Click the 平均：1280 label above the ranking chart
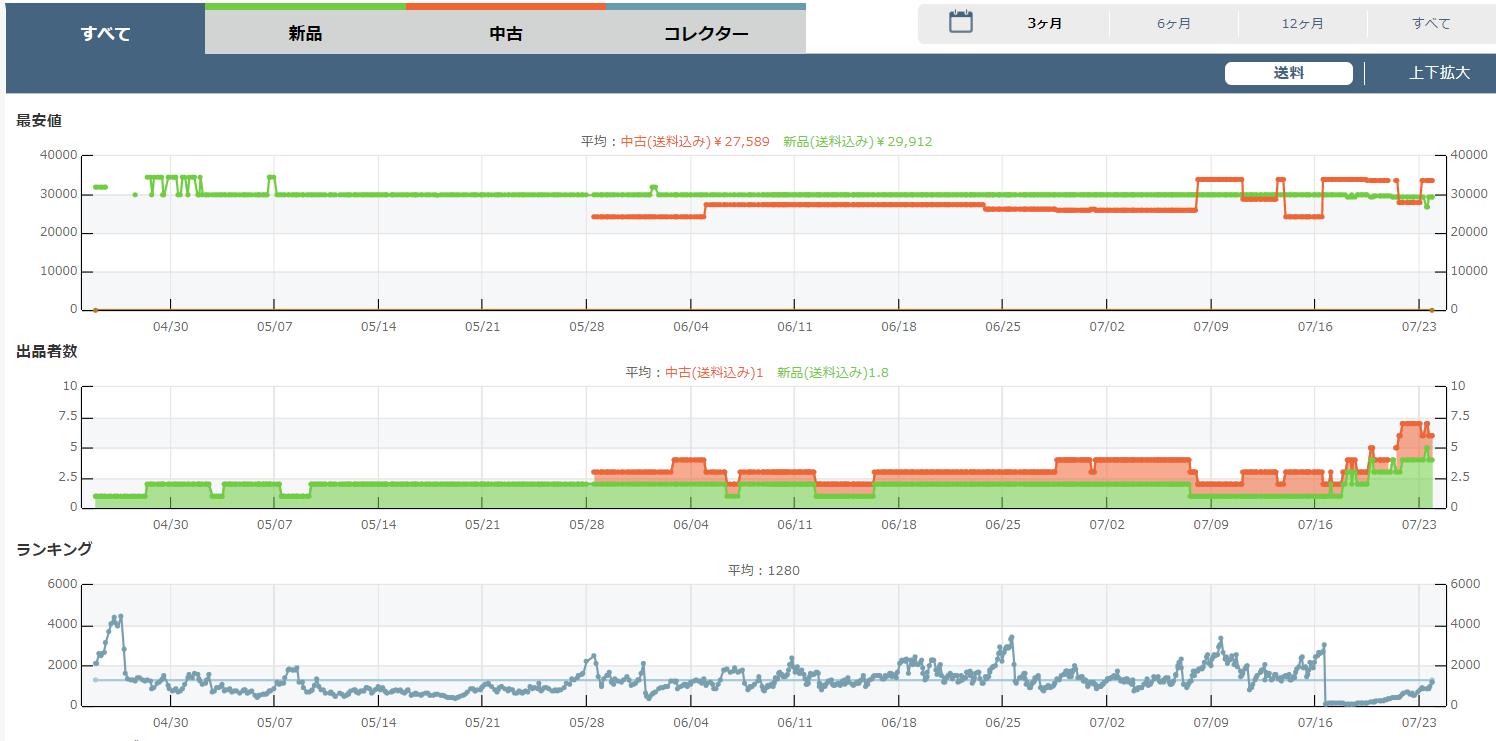 pyautogui.click(x=763, y=571)
